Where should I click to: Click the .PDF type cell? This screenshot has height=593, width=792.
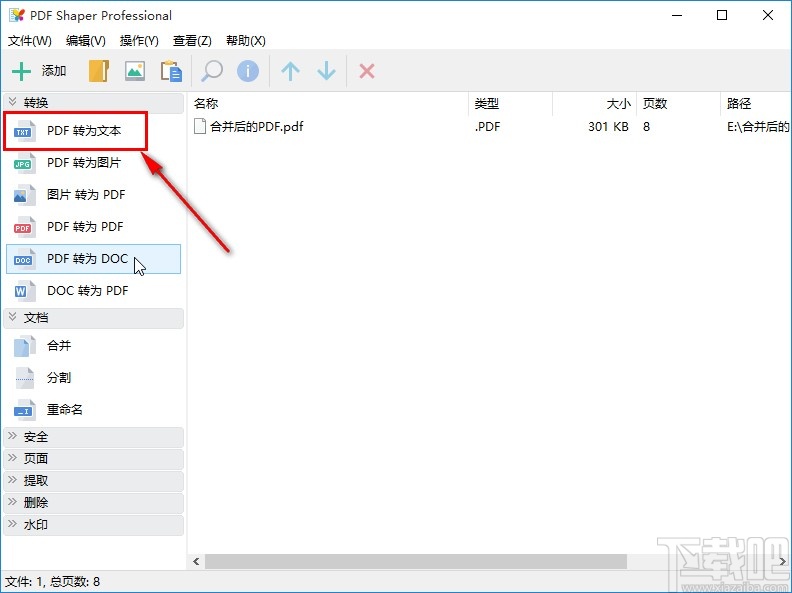point(487,126)
